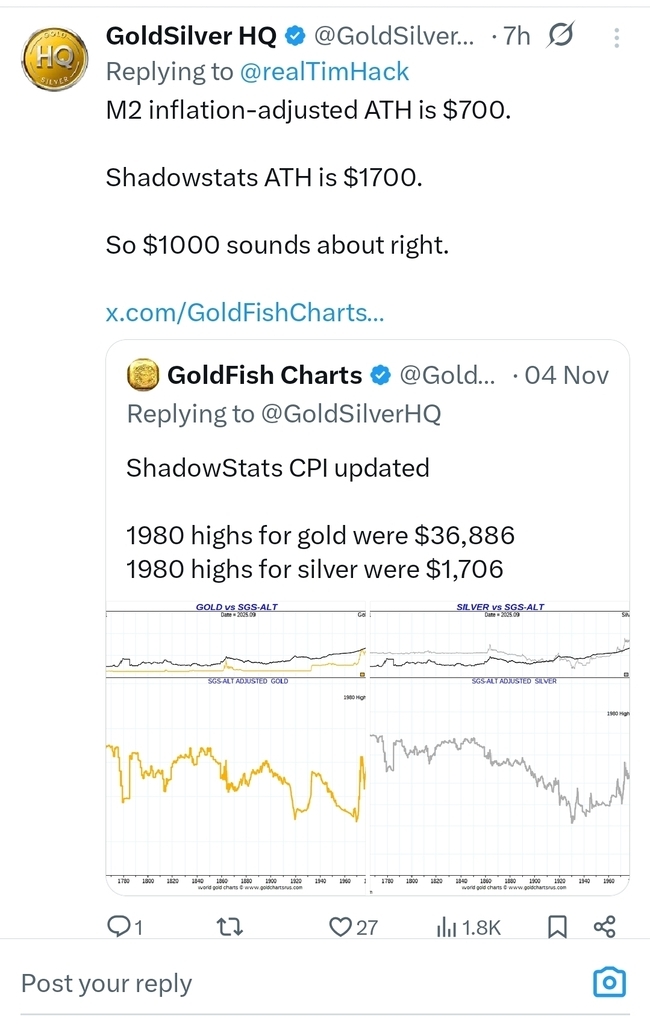Open the three-dot more options menu
Image resolution: width=650 pixels, height=1024 pixels.
pos(616,38)
